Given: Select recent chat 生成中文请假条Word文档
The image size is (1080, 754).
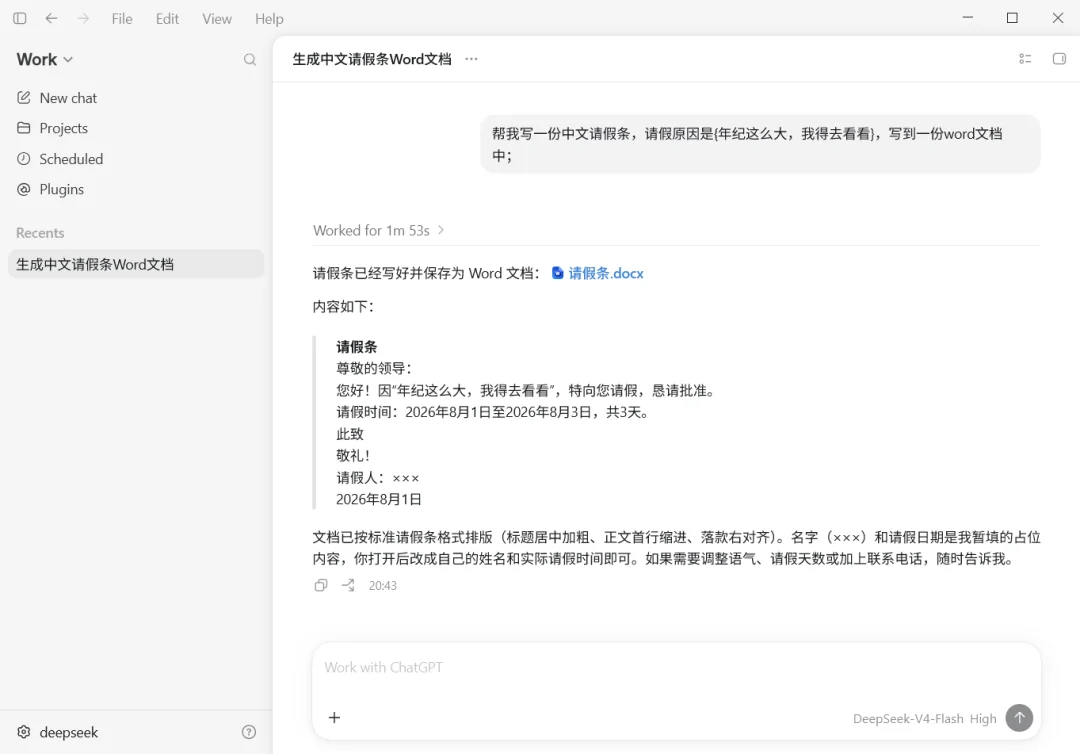Looking at the screenshot, I should 136,264.
